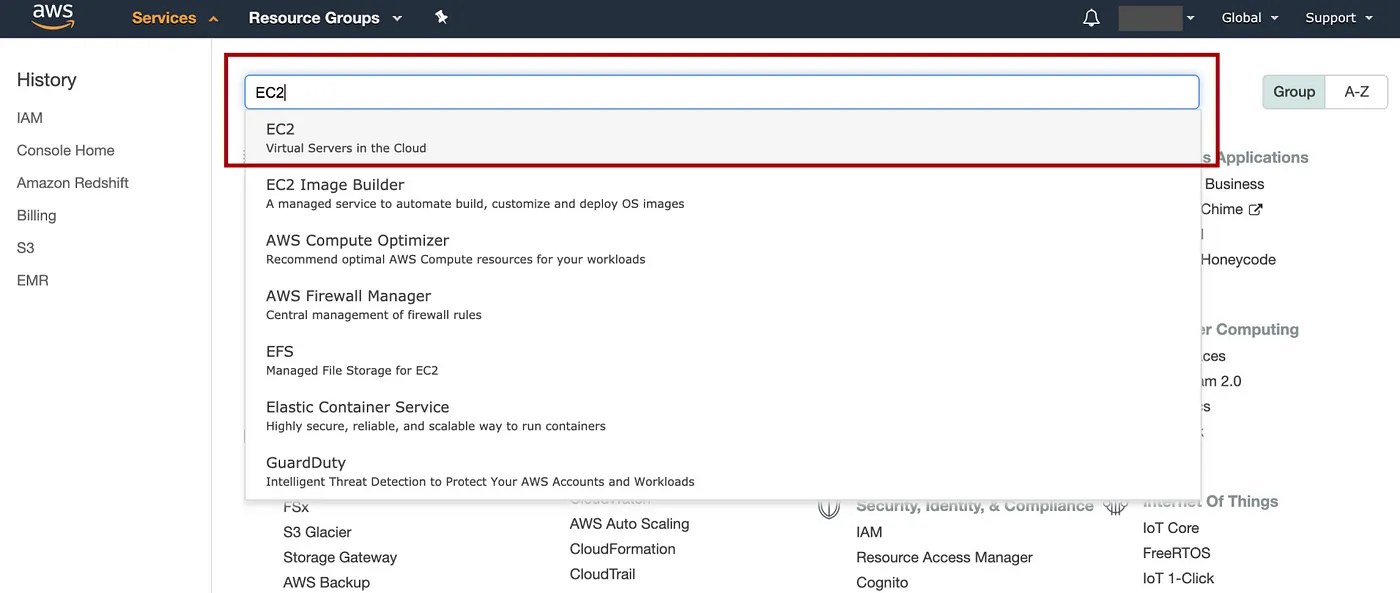Open the CloudFormation service link
1400x593 pixels.
click(x=622, y=549)
